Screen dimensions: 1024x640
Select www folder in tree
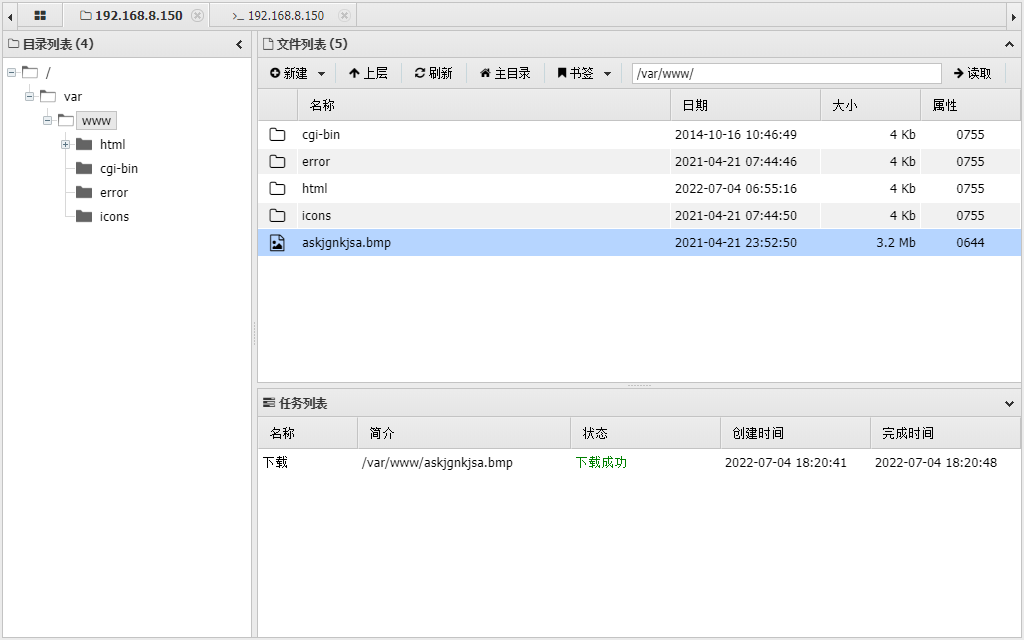point(97,121)
